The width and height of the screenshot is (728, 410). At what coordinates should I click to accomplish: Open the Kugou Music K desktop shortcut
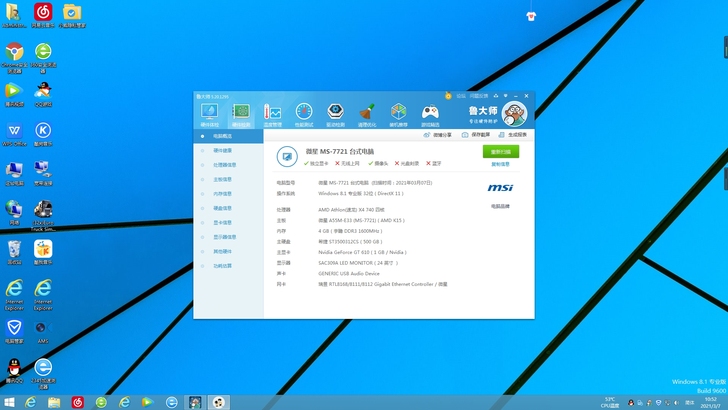(x=43, y=134)
